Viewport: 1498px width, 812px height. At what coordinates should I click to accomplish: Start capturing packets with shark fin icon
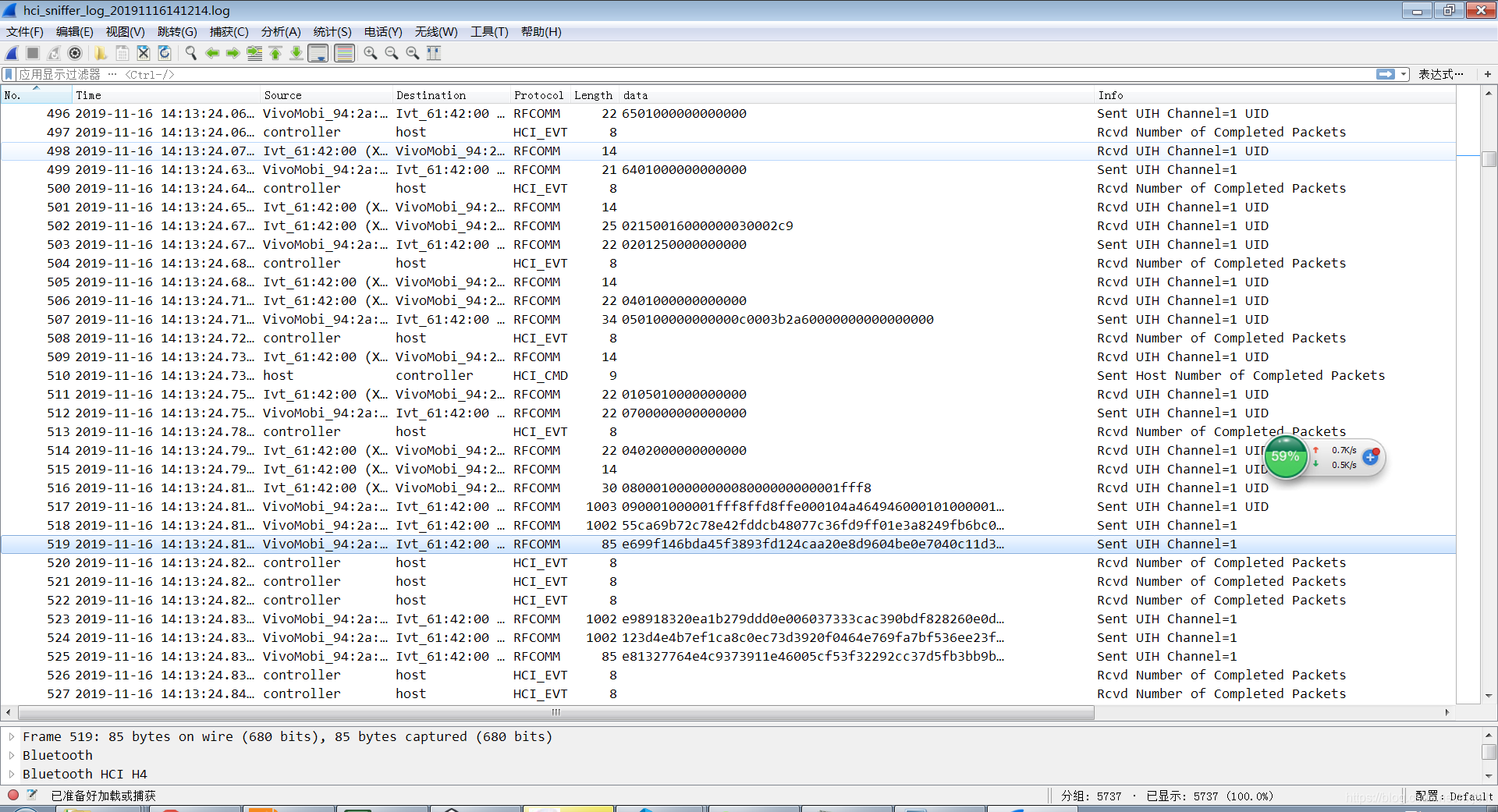12,53
